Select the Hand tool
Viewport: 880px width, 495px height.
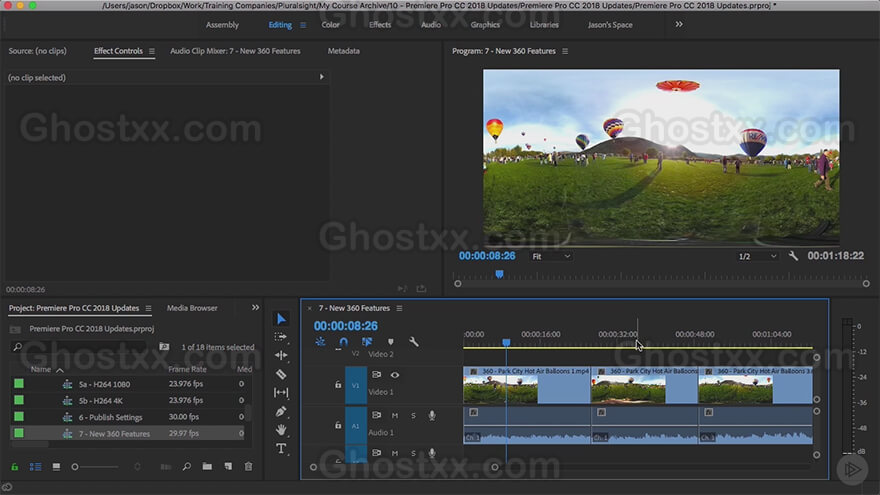[281, 430]
